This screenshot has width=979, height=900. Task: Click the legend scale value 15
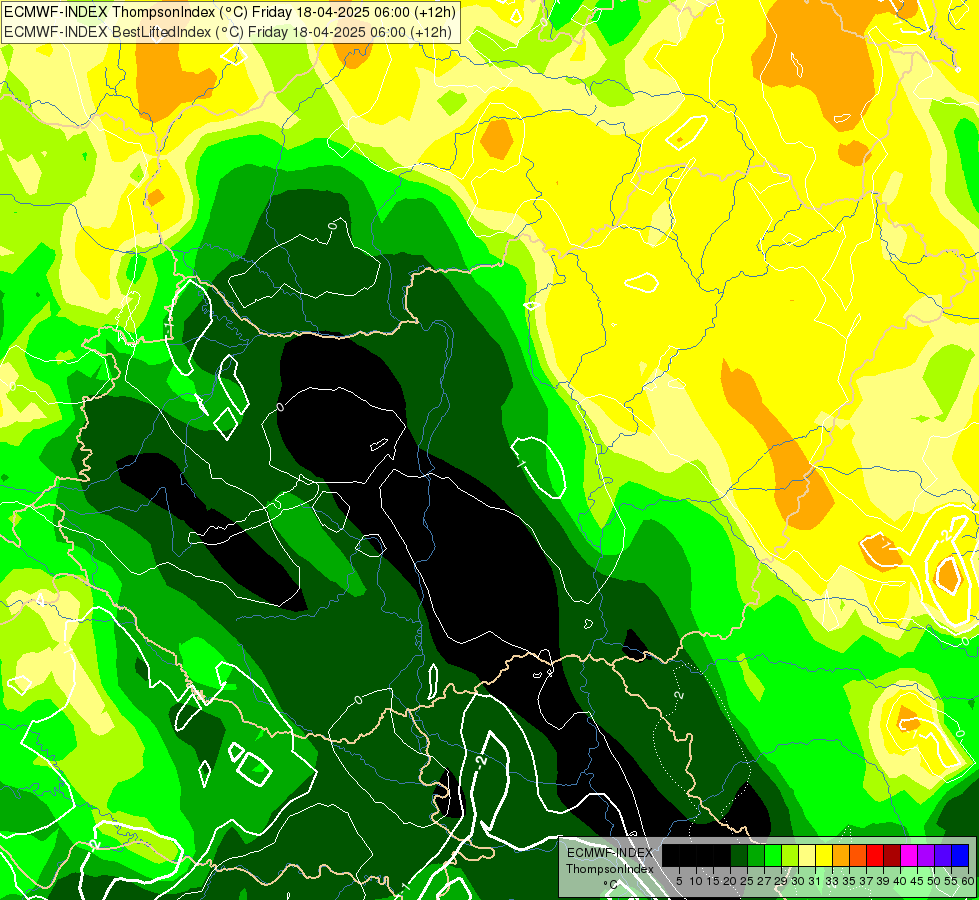[x=713, y=881]
